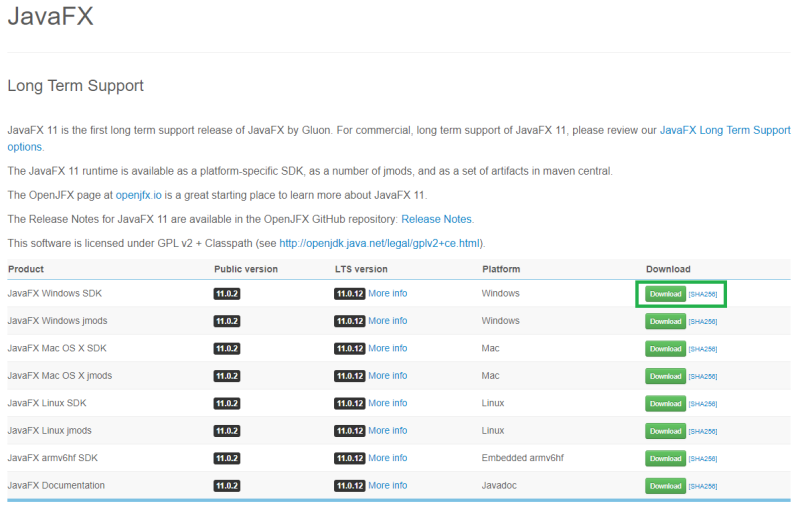The width and height of the screenshot is (800, 522).
Task: Select the 'JavaFX Mac OS X SDK' product name
Action: 57,348
